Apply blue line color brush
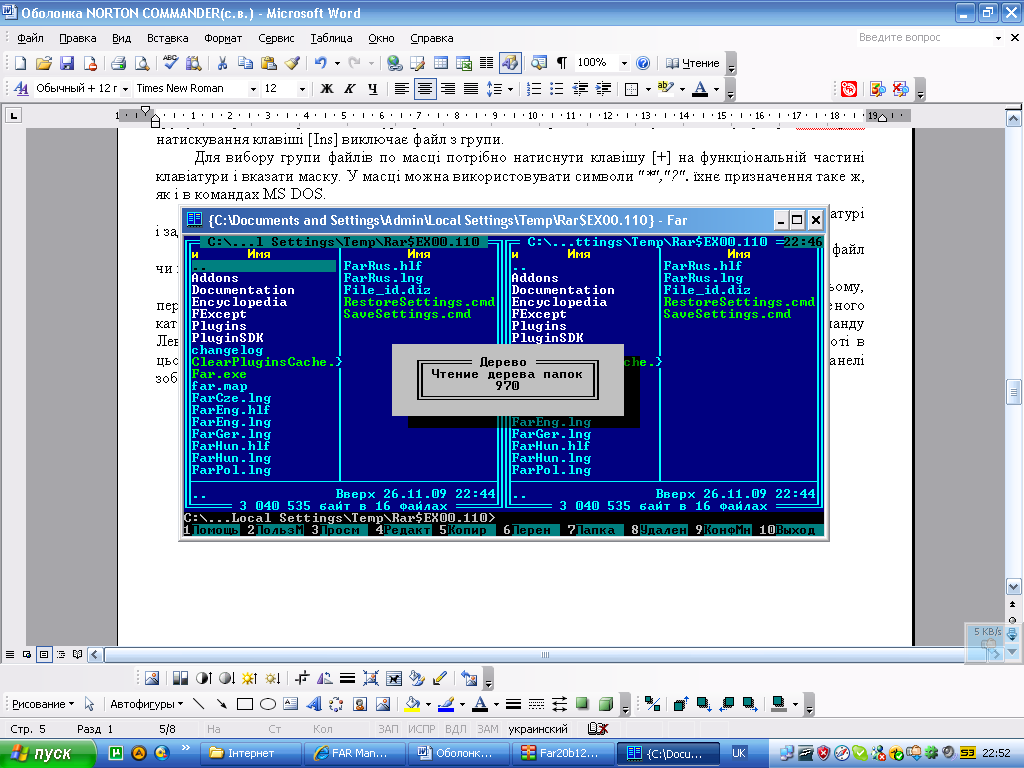Screen dimensions: 1024x768 [446, 704]
